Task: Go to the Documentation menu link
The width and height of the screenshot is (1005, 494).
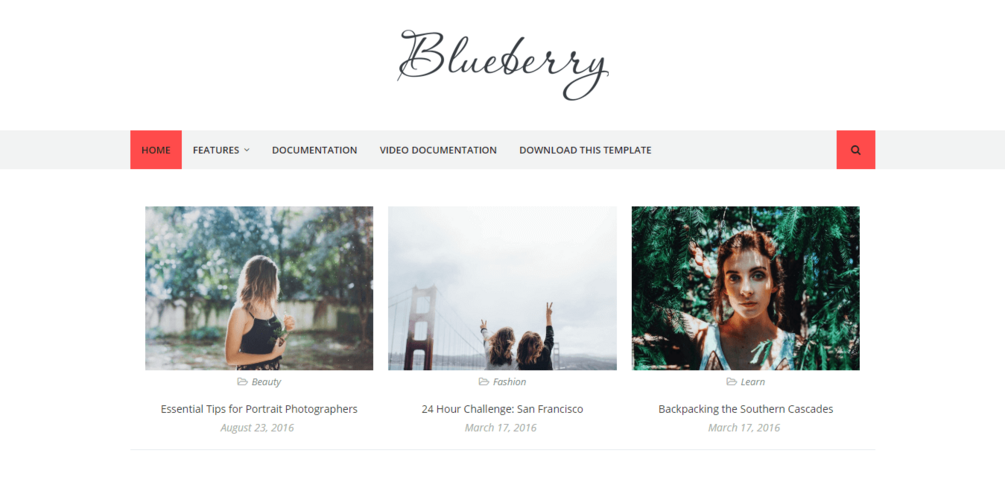Action: pos(315,150)
